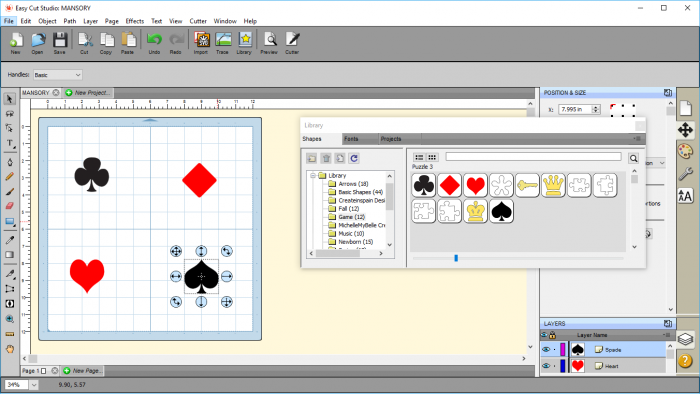Select the Hand pan tool
The height and width of the screenshot is (394, 700).
coord(9,348)
